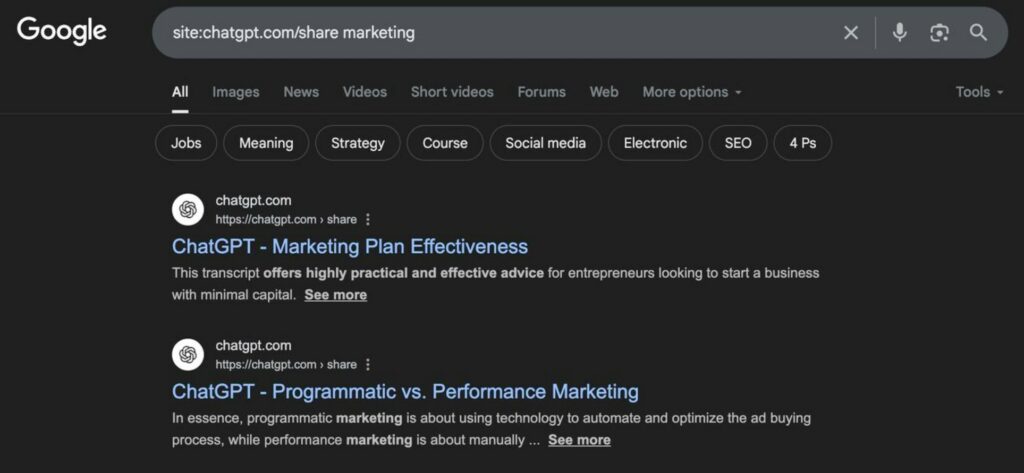Select the SEO filter chip
This screenshot has height=473, width=1024.
[x=738, y=143]
